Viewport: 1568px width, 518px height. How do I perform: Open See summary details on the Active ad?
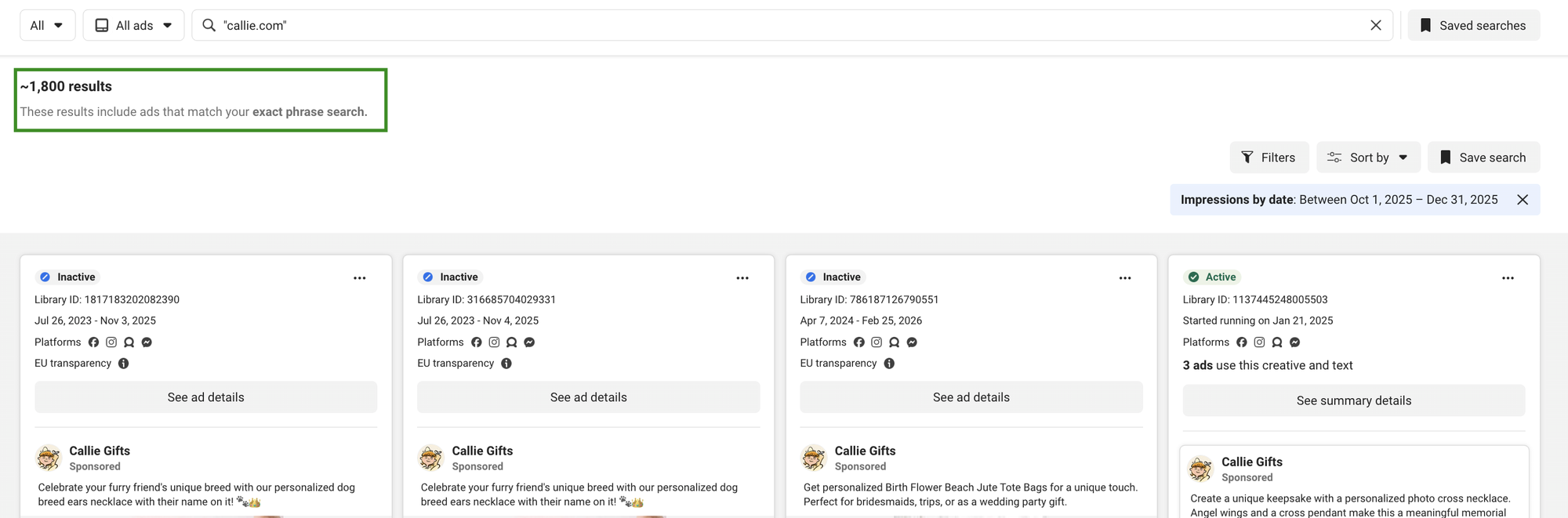[1353, 400]
